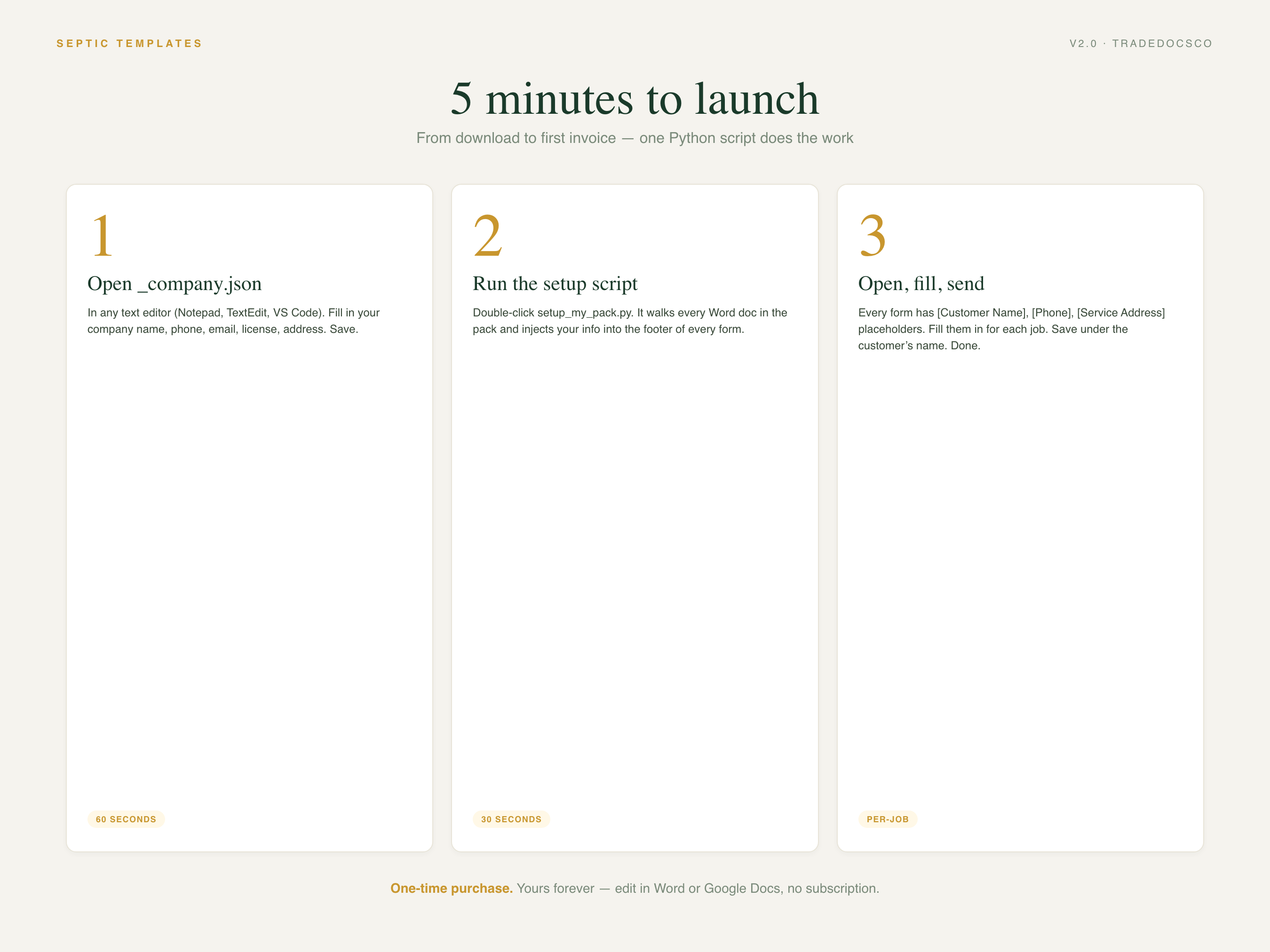Click the text editor instructions in step 1

coord(233,321)
